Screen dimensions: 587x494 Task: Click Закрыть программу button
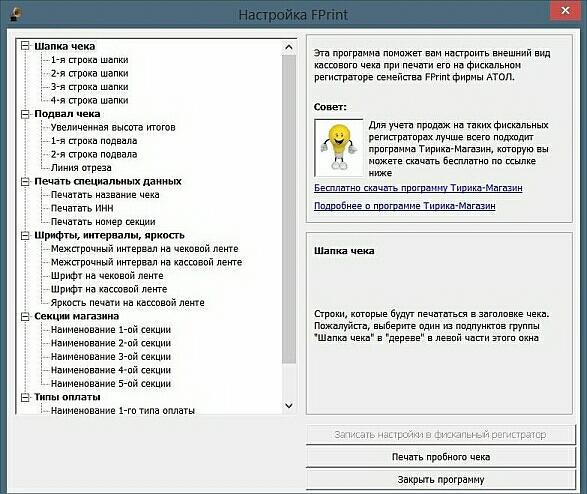tap(441, 480)
